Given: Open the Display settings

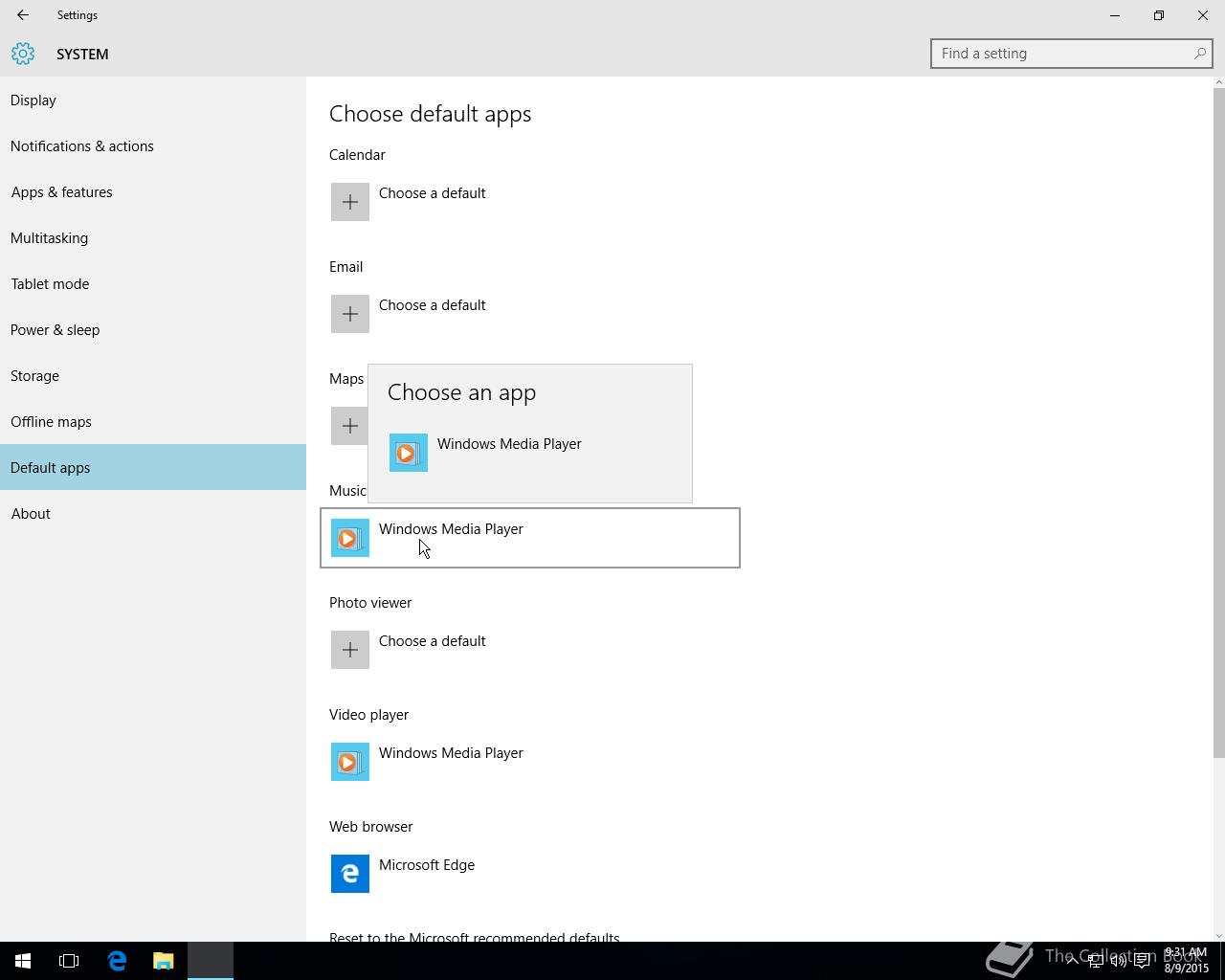Looking at the screenshot, I should click(153, 100).
